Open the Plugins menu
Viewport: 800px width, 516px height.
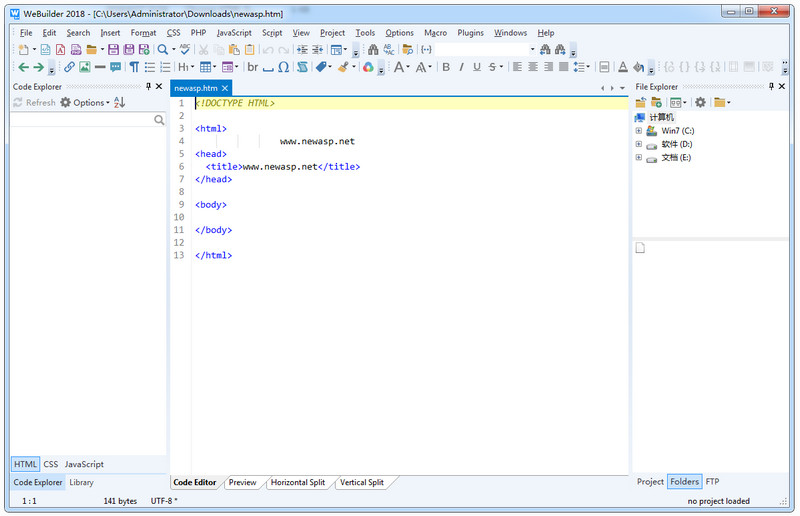click(x=470, y=33)
